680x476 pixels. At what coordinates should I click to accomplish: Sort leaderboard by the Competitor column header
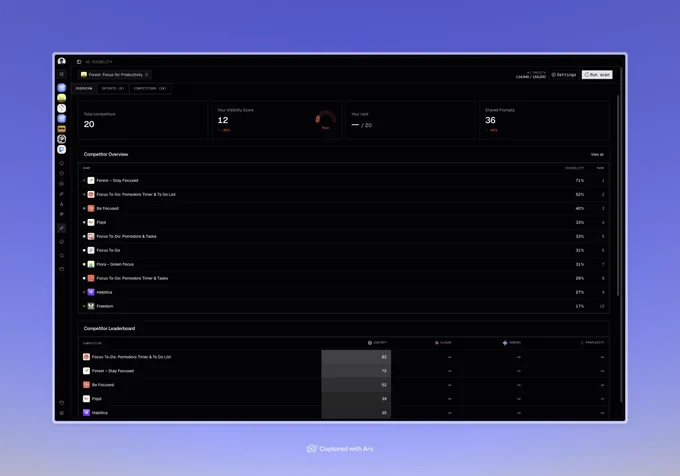point(92,343)
